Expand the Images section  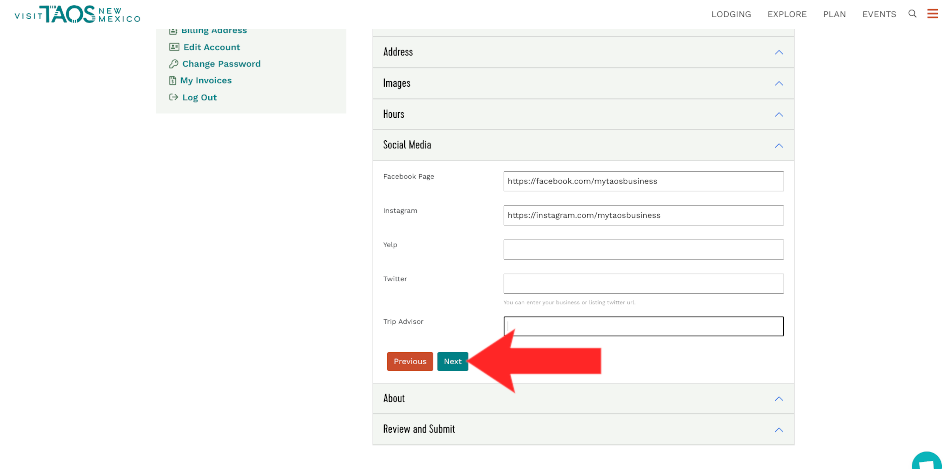click(779, 83)
